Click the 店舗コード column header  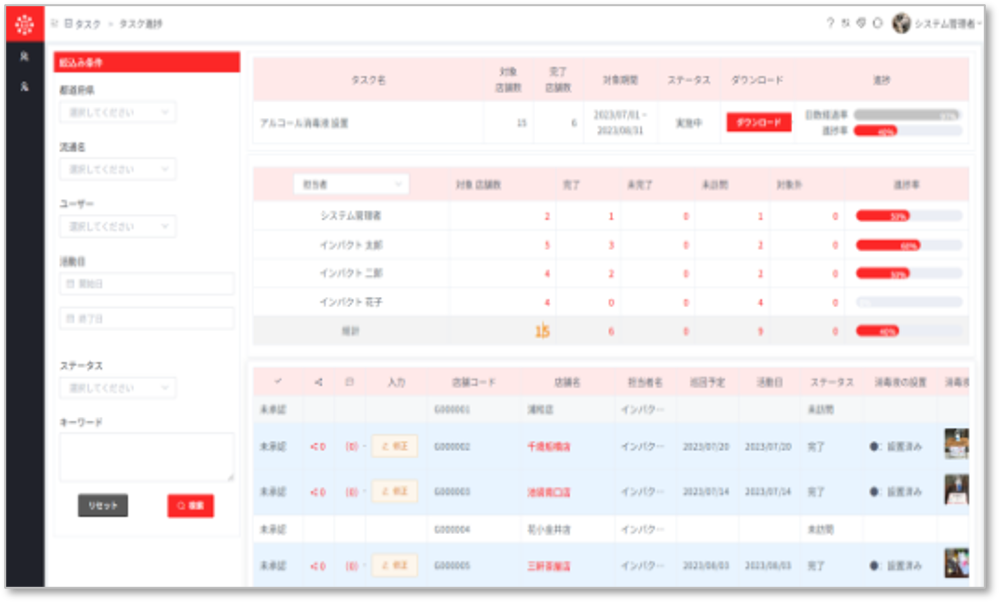coord(473,382)
